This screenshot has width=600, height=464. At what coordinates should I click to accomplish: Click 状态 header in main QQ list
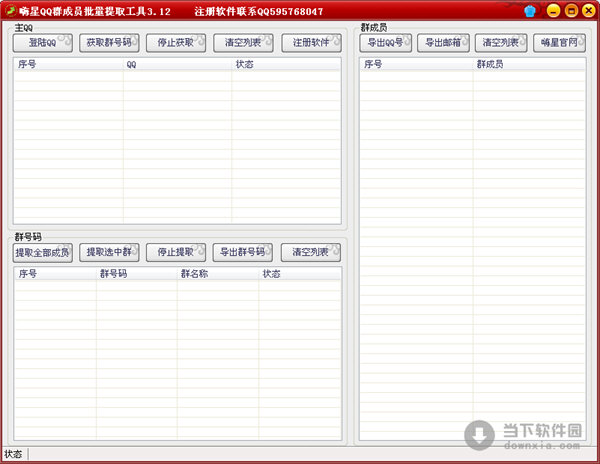point(286,64)
